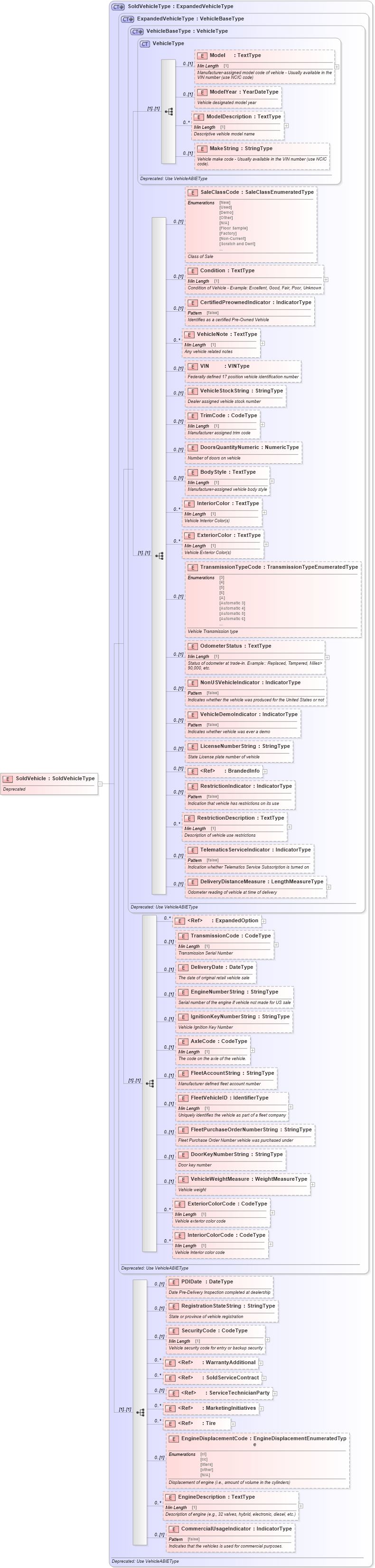Click the VIN element icon

tap(193, 366)
